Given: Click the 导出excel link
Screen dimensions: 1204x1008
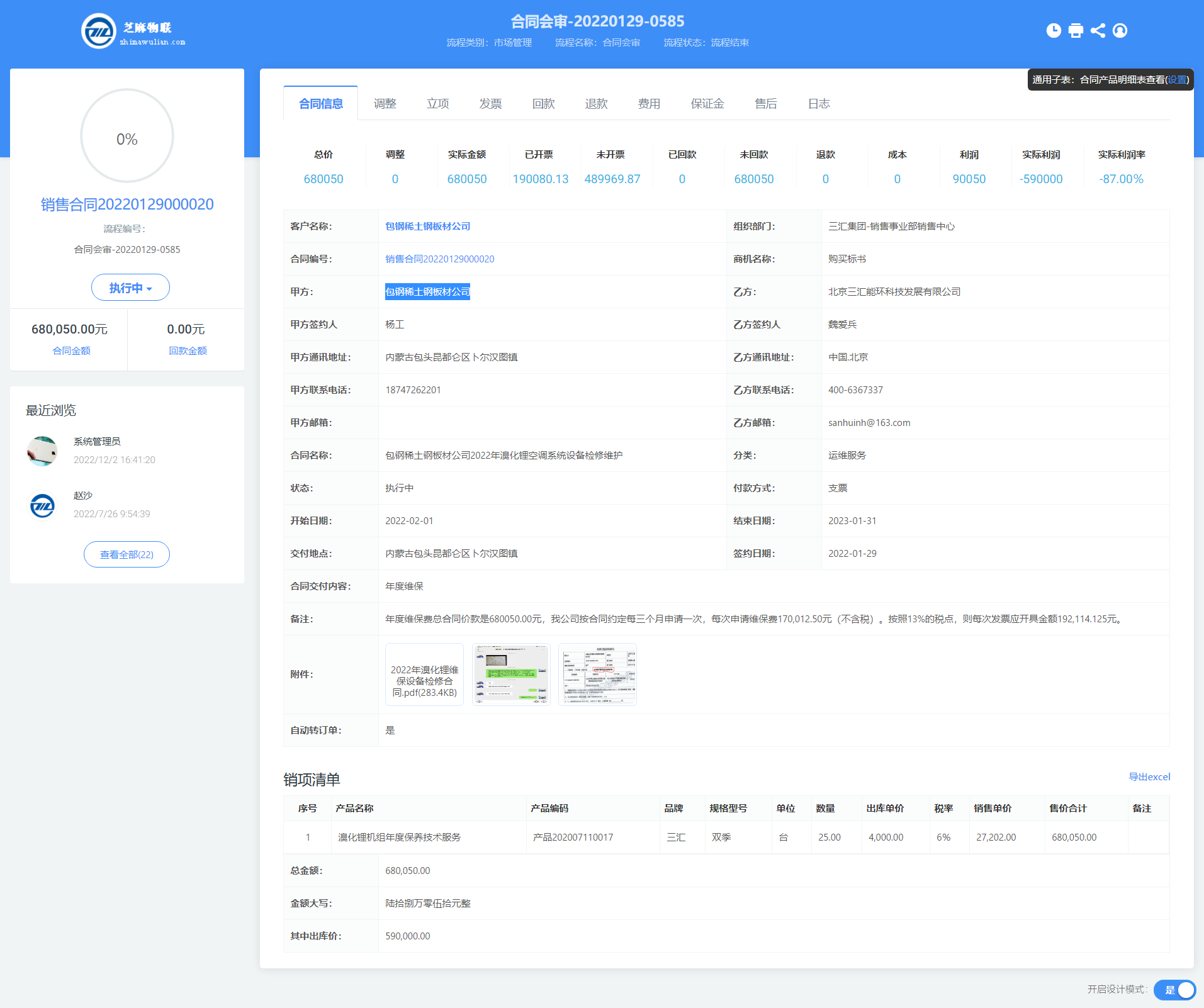Looking at the screenshot, I should [1149, 776].
